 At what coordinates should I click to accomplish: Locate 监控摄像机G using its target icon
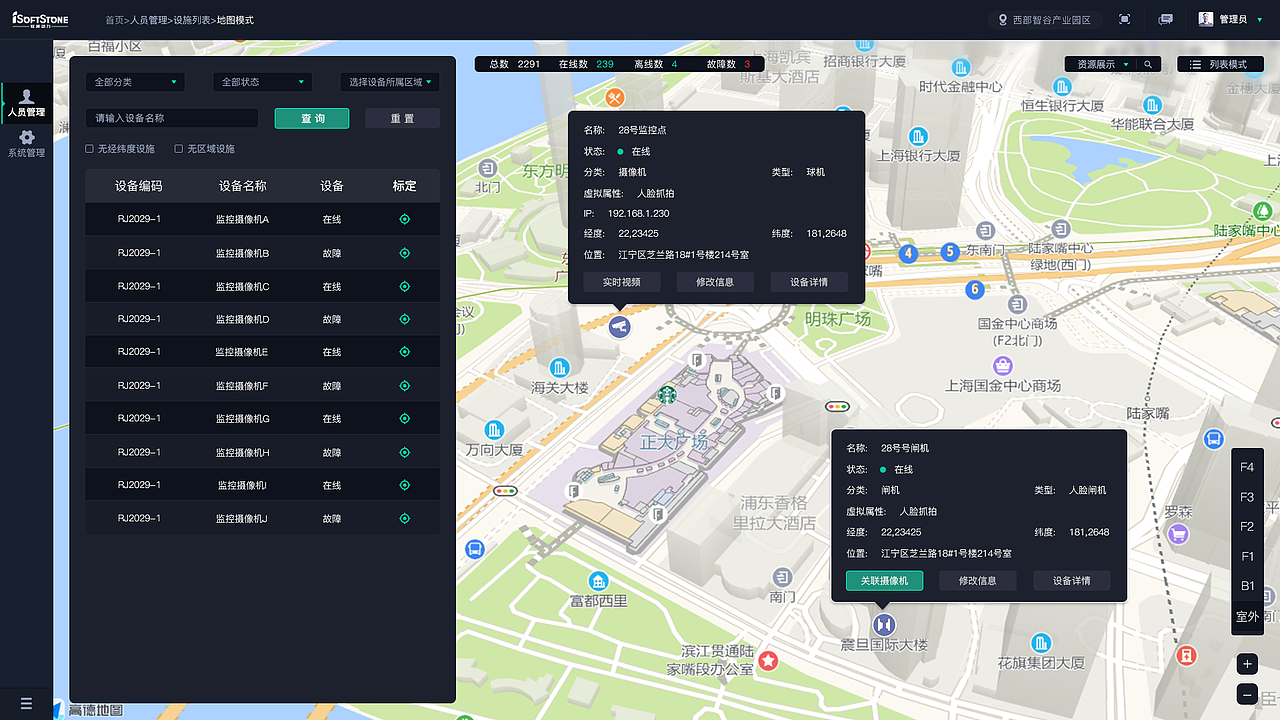[405, 419]
